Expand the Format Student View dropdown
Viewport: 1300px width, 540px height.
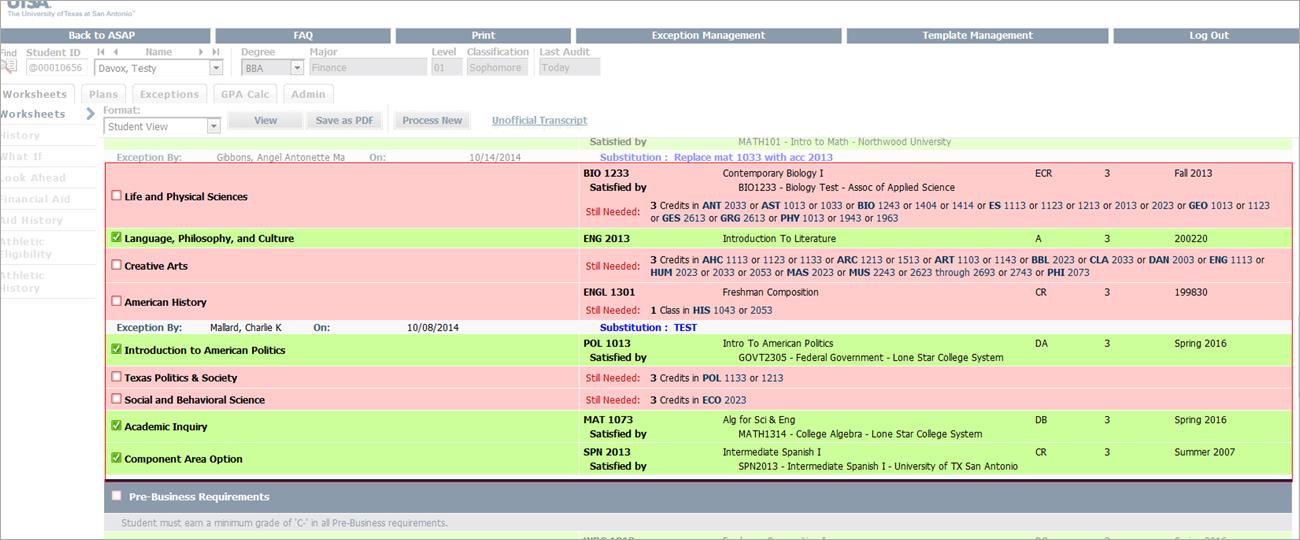213,127
